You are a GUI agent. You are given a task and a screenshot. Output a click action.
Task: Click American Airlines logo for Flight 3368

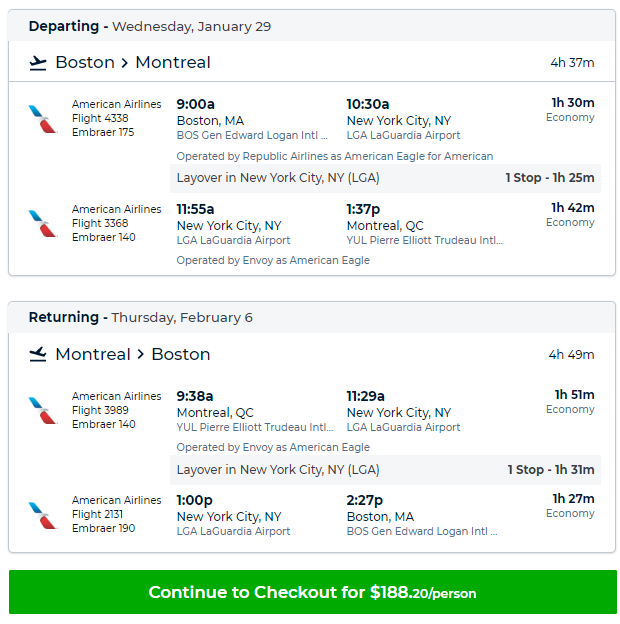click(42, 223)
